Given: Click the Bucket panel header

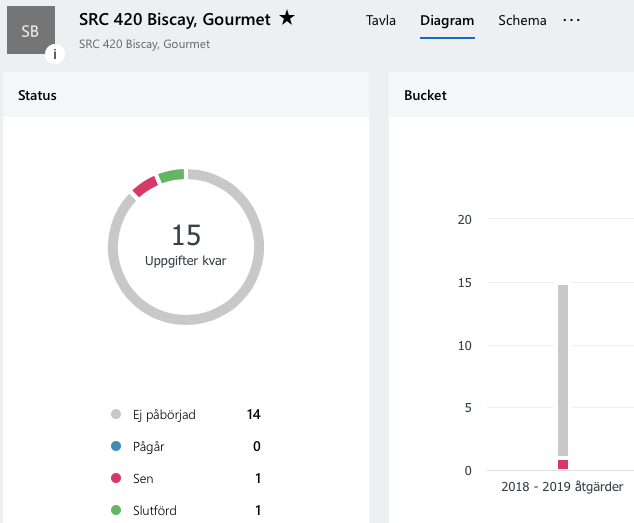Looking at the screenshot, I should point(425,96).
